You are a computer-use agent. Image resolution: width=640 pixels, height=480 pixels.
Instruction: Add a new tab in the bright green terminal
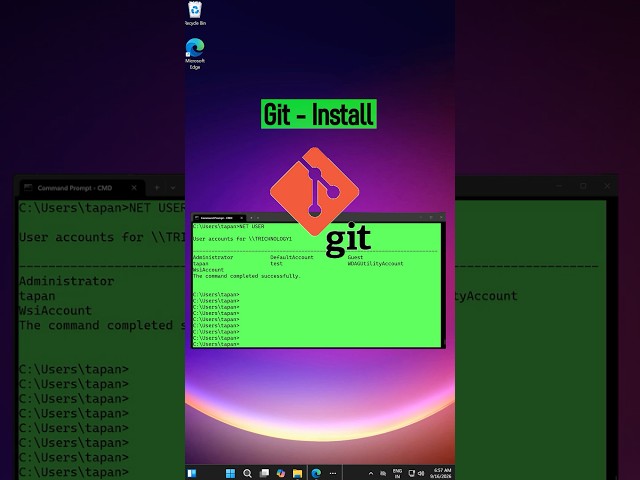(x=251, y=218)
